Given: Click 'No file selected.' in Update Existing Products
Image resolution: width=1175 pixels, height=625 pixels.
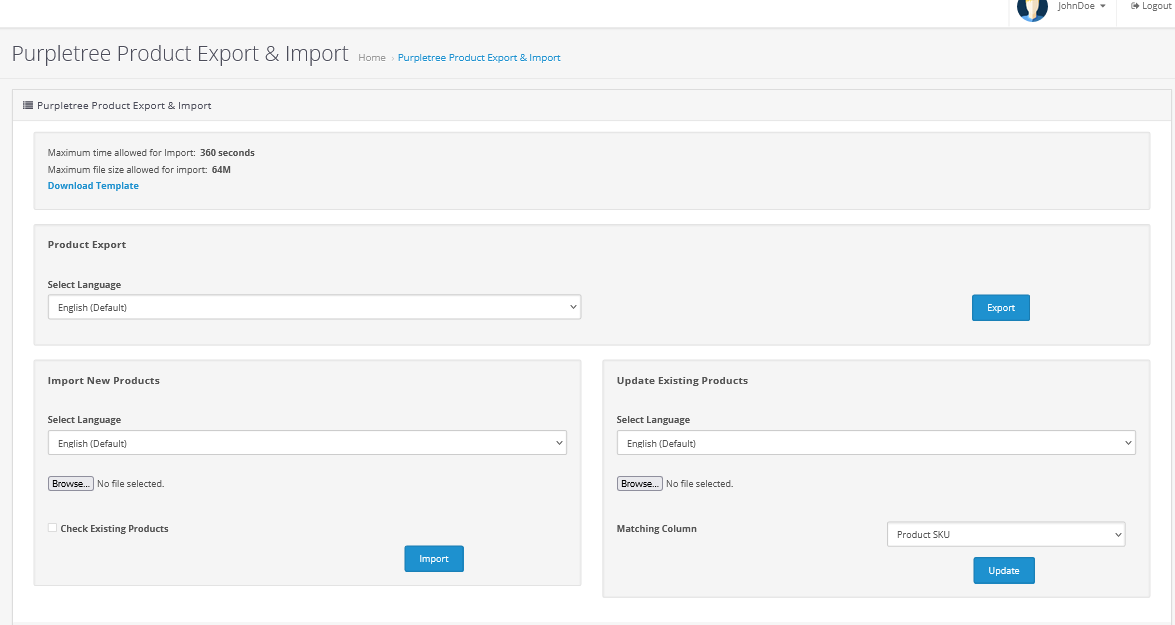Looking at the screenshot, I should 699,484.
